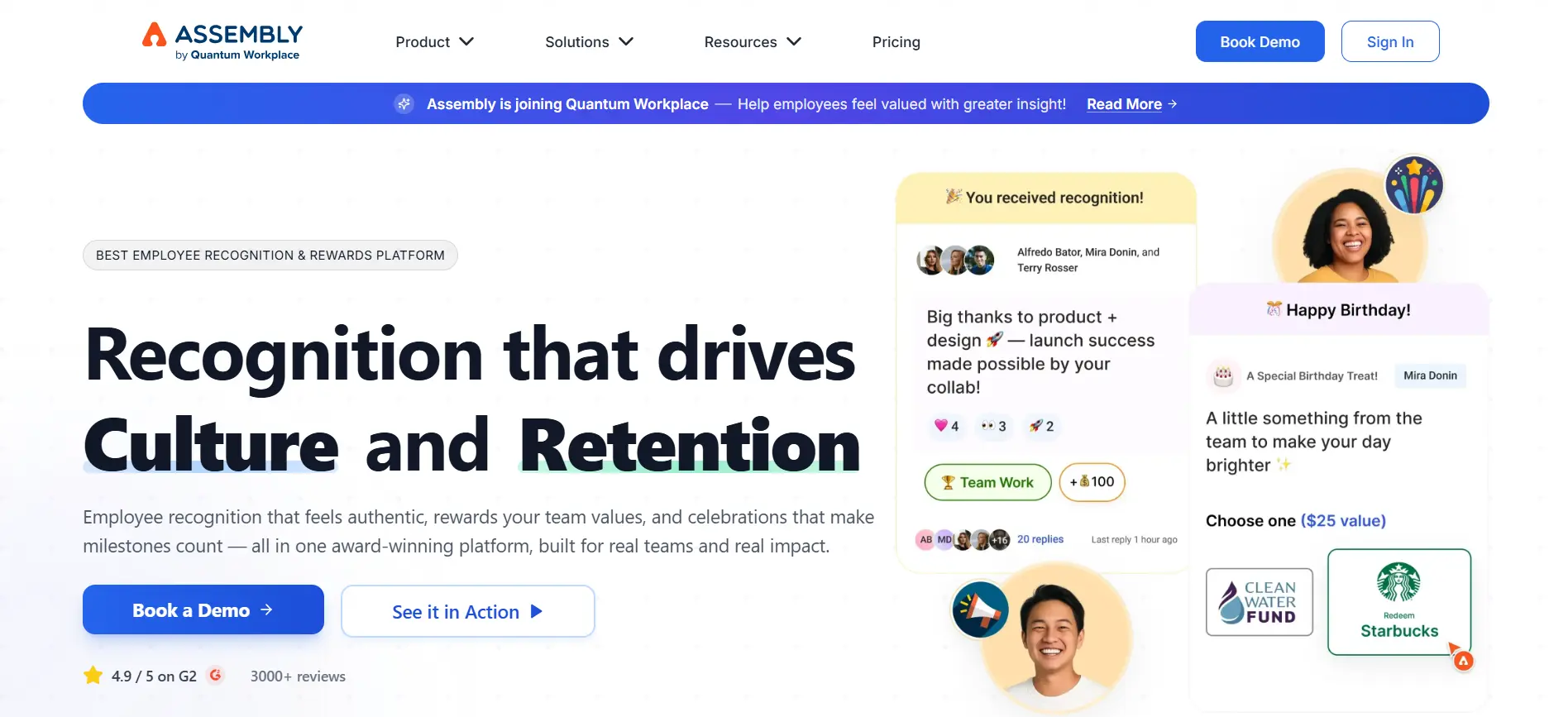Image resolution: width=1568 pixels, height=717 pixels.
Task: Click the See it in Action button
Action: (x=468, y=611)
